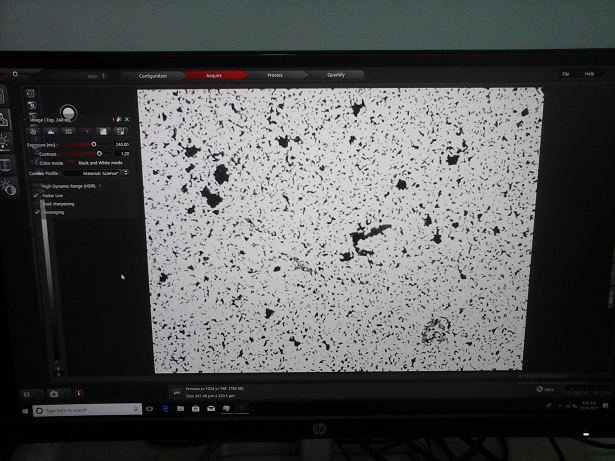Image resolution: width=615 pixels, height=461 pixels.
Task: Click the Help menu
Action: pos(590,74)
